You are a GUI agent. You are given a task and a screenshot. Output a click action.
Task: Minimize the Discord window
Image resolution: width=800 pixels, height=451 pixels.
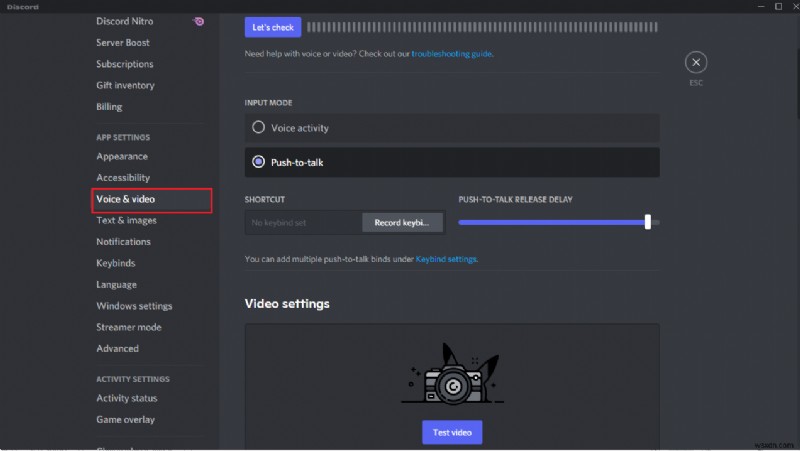tap(761, 6)
